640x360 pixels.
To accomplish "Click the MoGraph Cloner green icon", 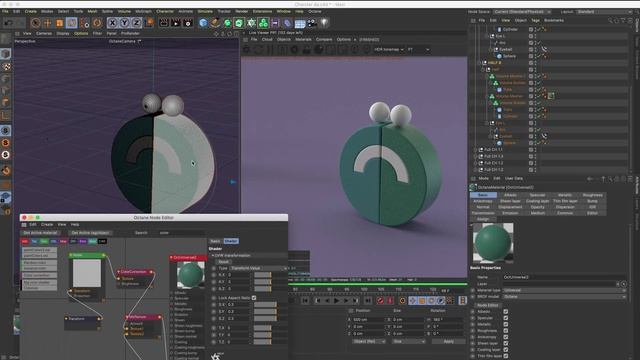I will click(263, 23).
